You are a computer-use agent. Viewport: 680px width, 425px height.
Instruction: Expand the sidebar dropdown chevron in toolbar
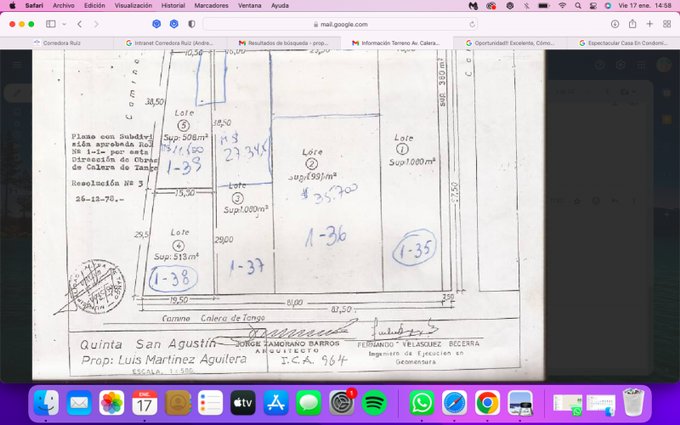click(x=64, y=23)
